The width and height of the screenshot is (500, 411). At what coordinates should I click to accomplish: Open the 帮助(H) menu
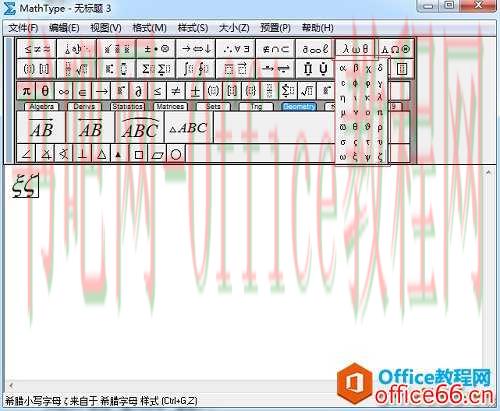tap(317, 28)
